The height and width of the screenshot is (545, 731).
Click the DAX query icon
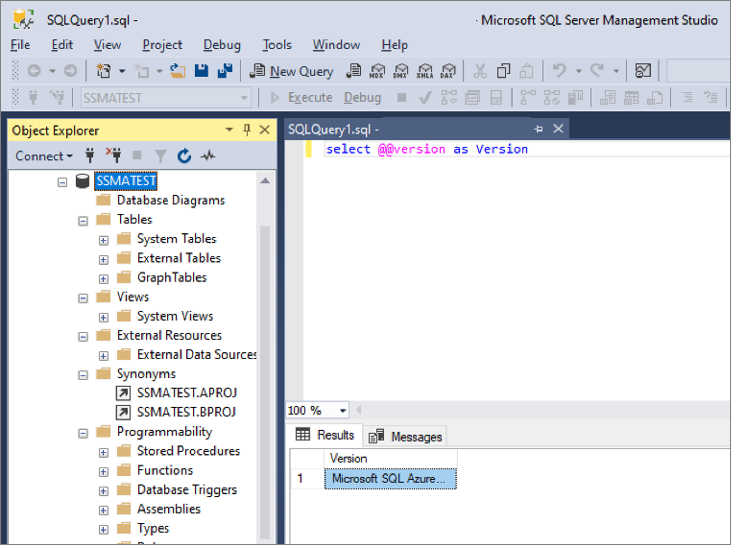tap(448, 71)
